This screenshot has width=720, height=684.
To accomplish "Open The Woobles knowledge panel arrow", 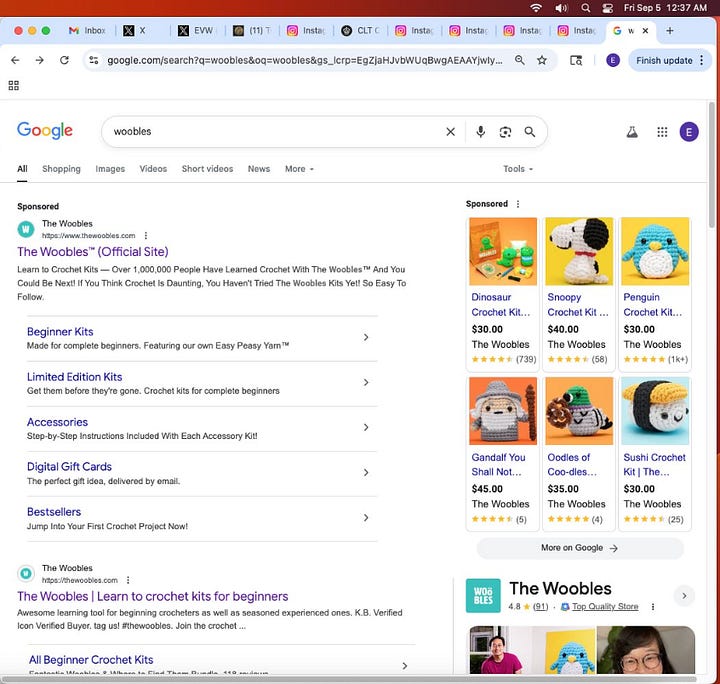I will point(684,596).
